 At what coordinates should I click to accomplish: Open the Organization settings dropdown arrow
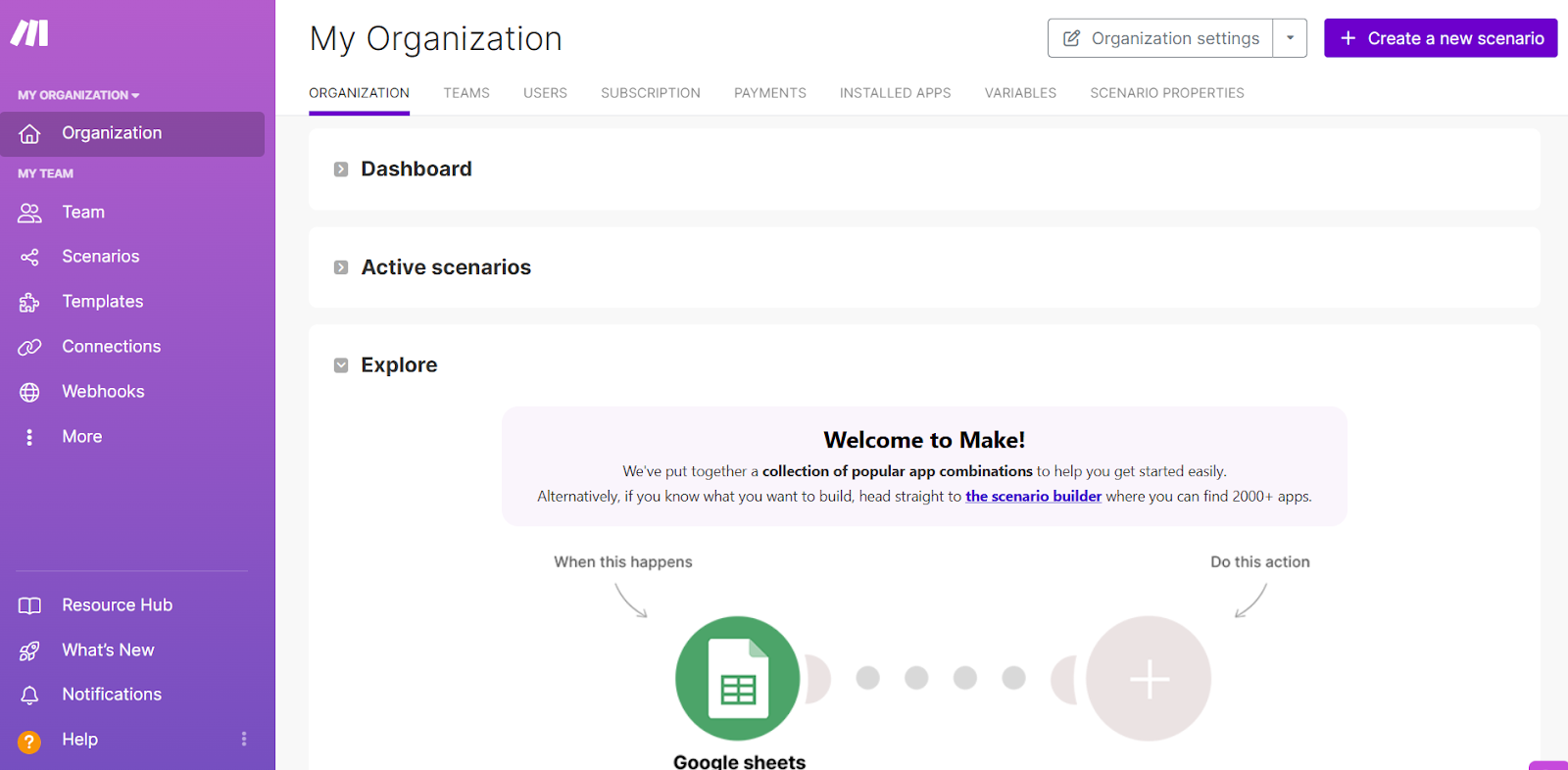coord(1290,38)
